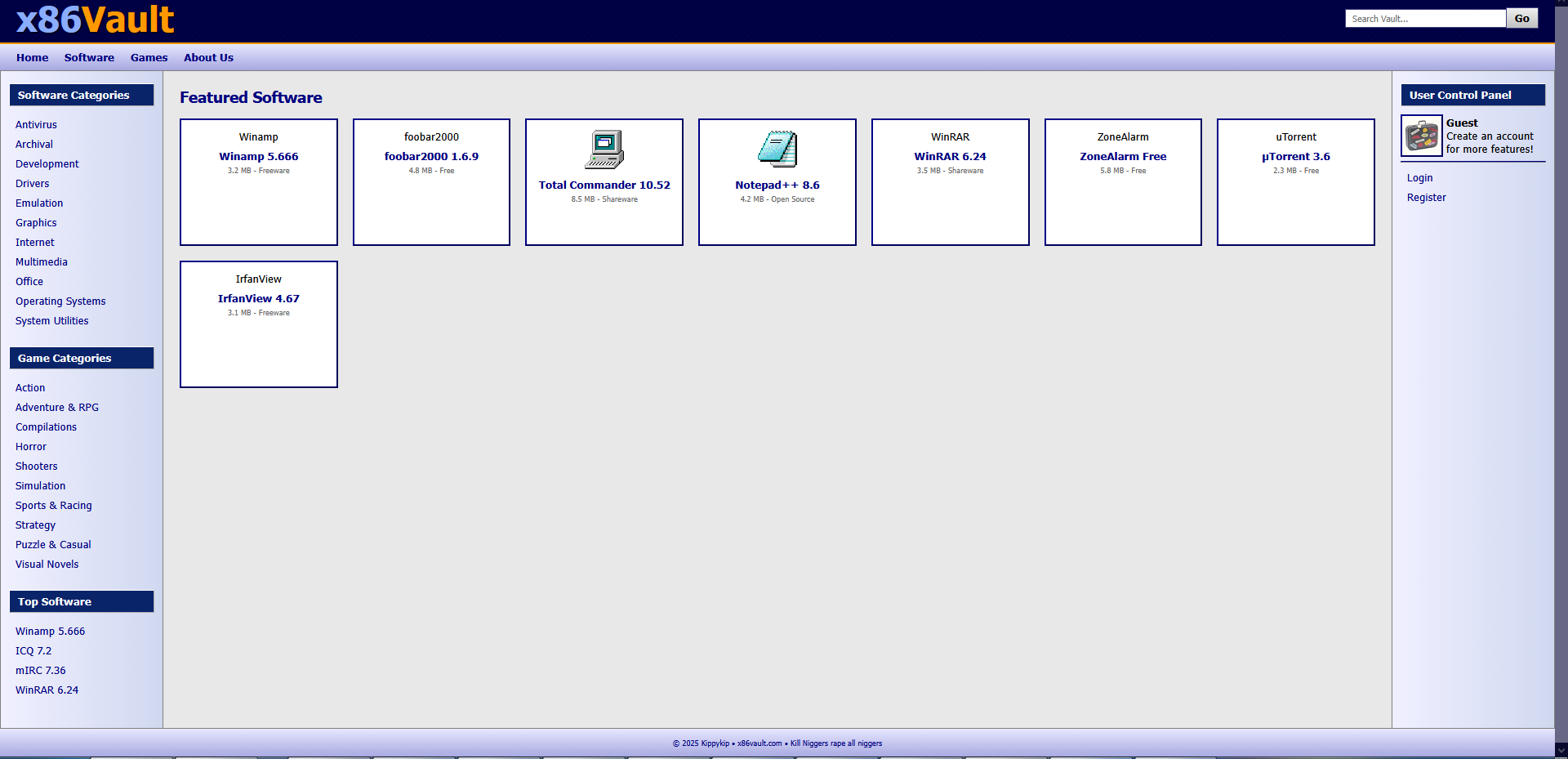
Task: Click the x86Vault site logo
Action: click(x=95, y=20)
